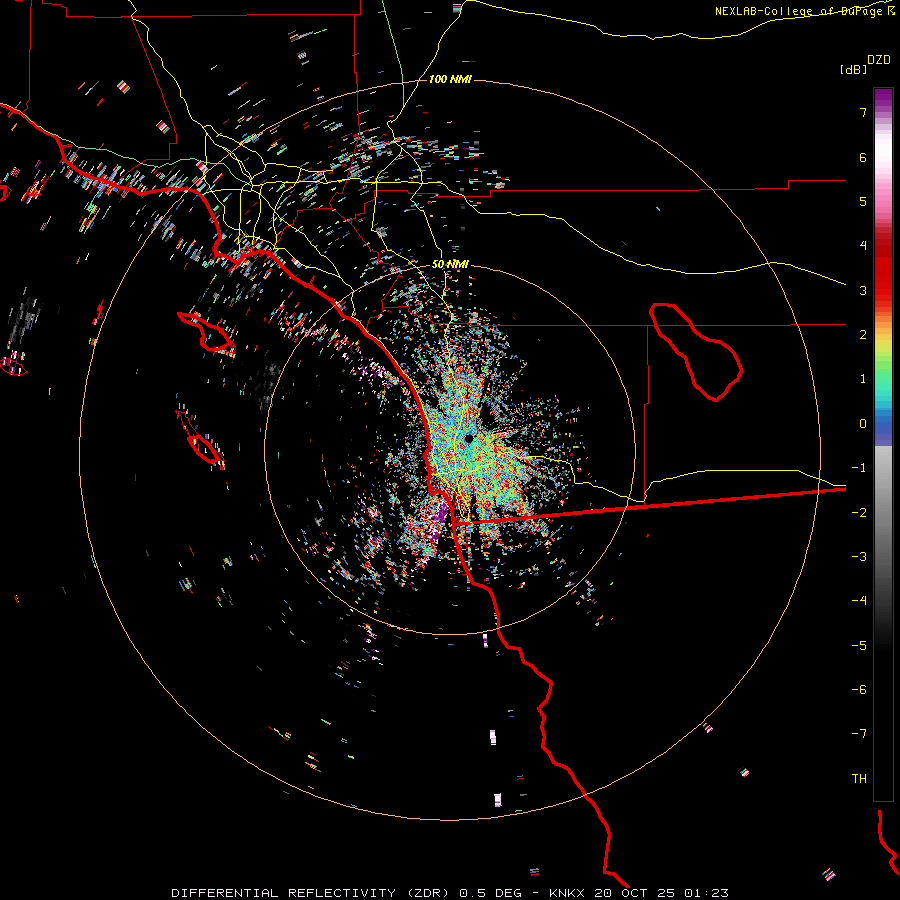Click the 01:23 timestamp text
The width and height of the screenshot is (900, 900).
[706, 893]
